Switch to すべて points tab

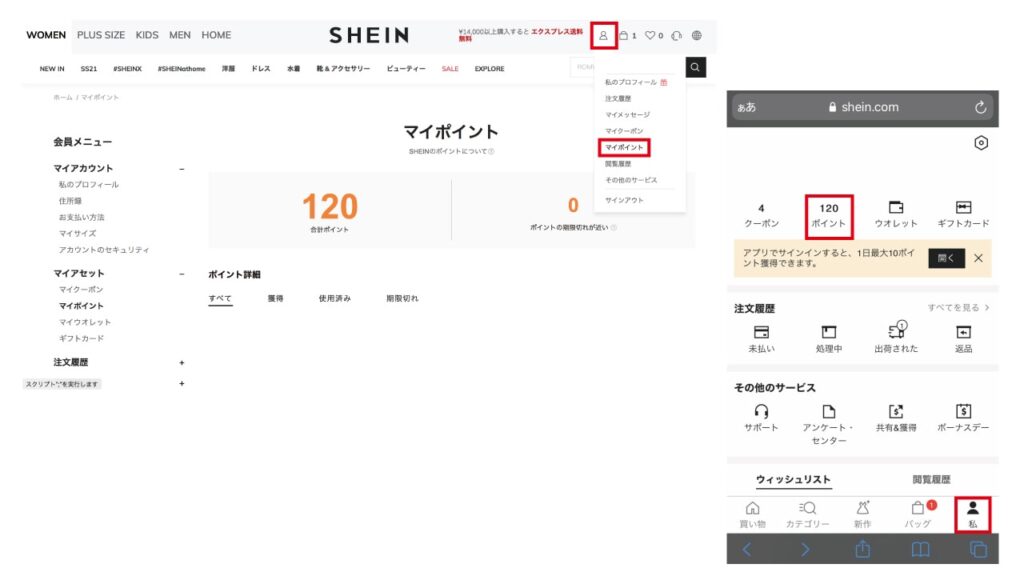click(x=220, y=298)
